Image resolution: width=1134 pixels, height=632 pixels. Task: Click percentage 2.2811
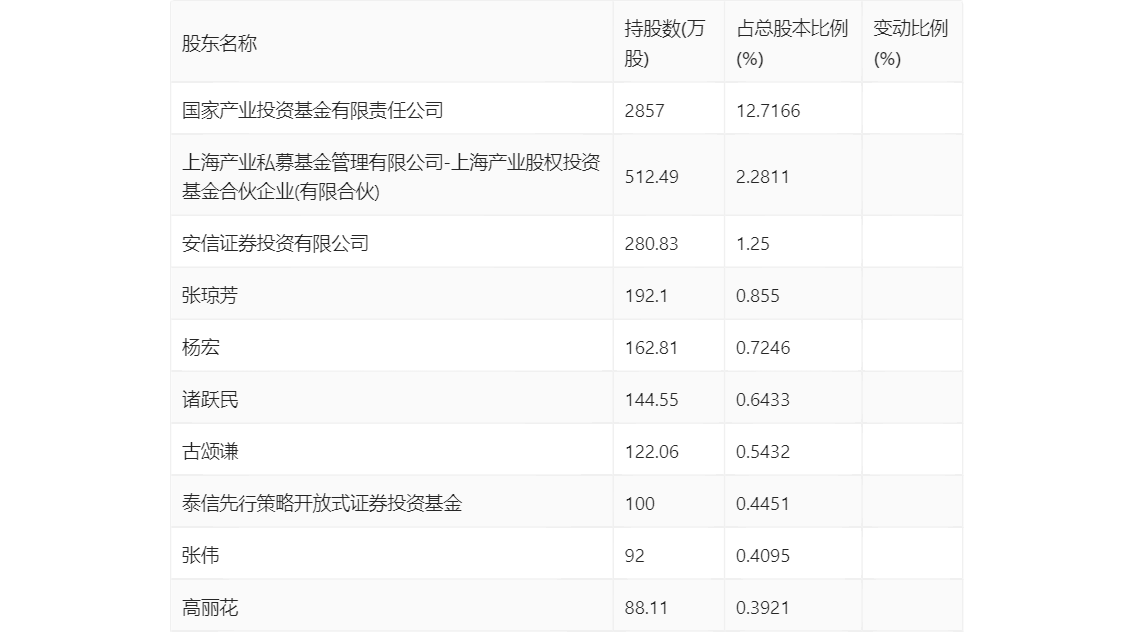pos(762,177)
